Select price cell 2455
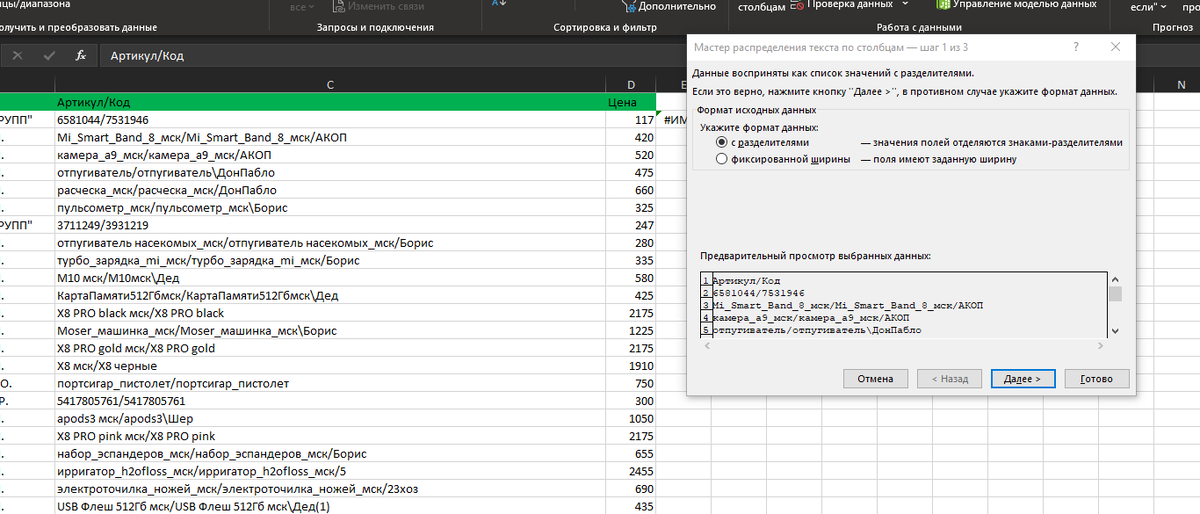 [631, 471]
